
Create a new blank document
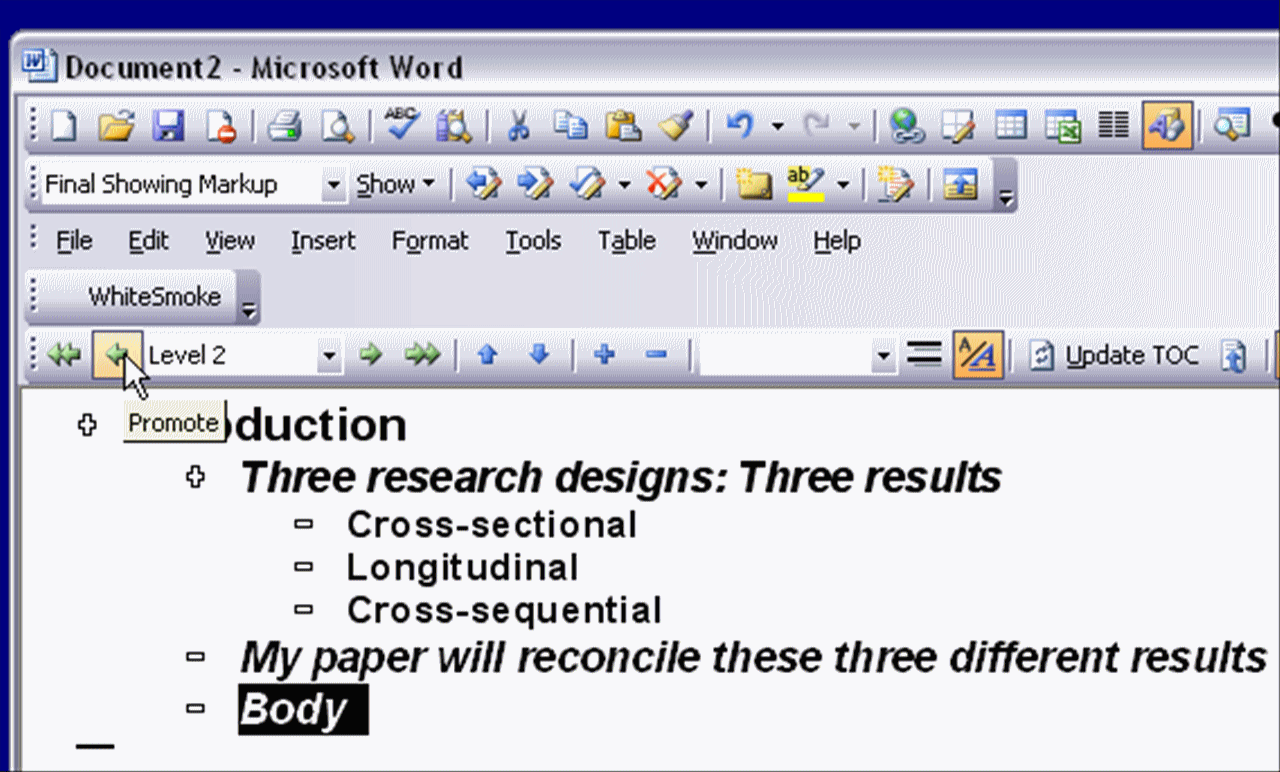[x=64, y=126]
